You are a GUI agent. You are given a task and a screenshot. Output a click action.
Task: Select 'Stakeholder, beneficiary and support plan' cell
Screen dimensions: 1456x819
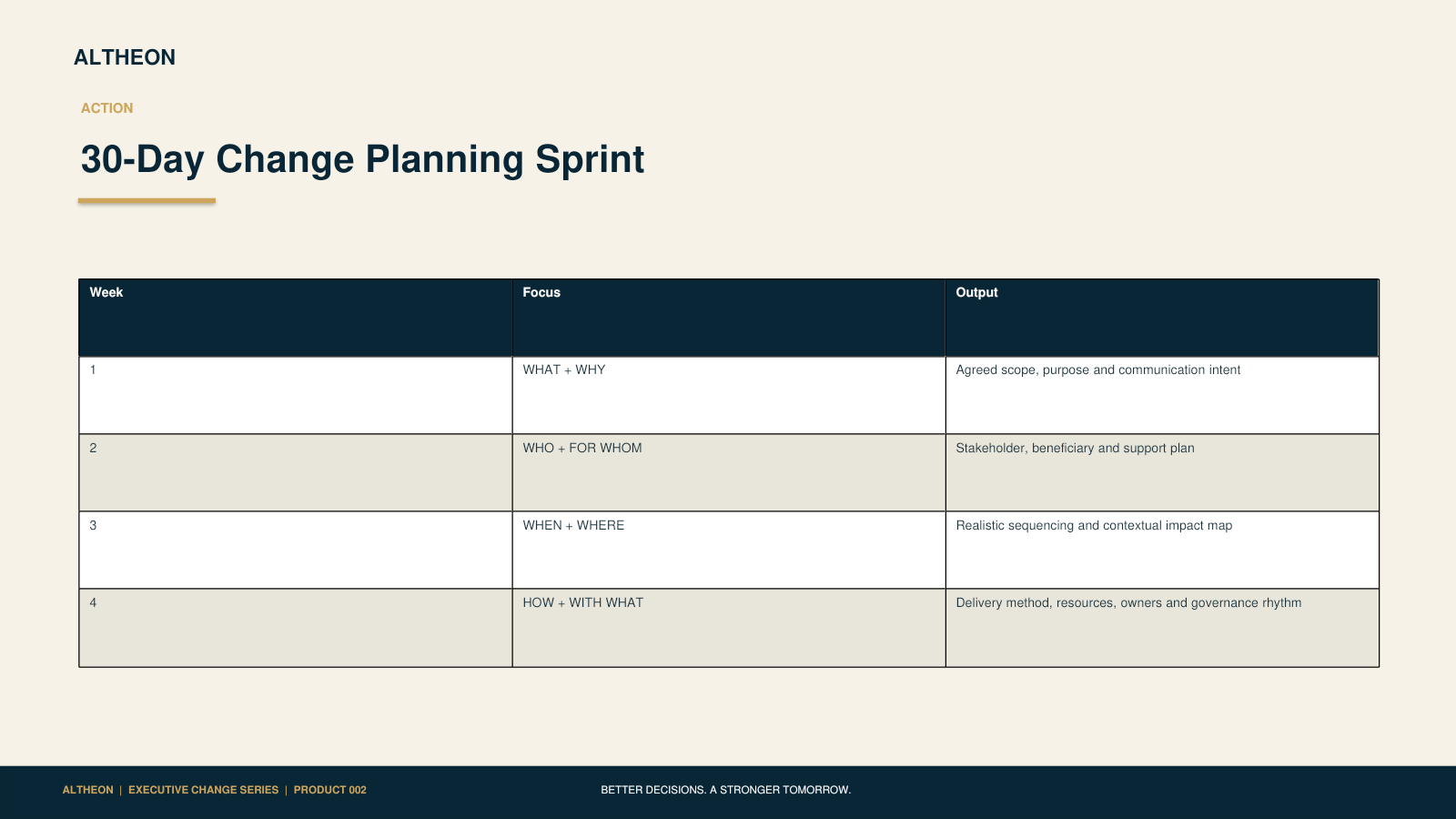pos(1162,472)
